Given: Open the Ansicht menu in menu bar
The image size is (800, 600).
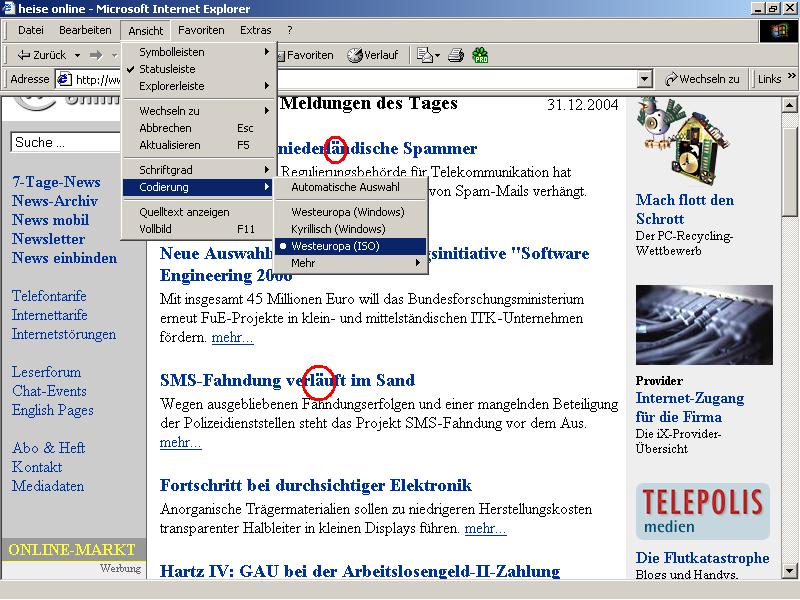Looking at the screenshot, I should (146, 31).
